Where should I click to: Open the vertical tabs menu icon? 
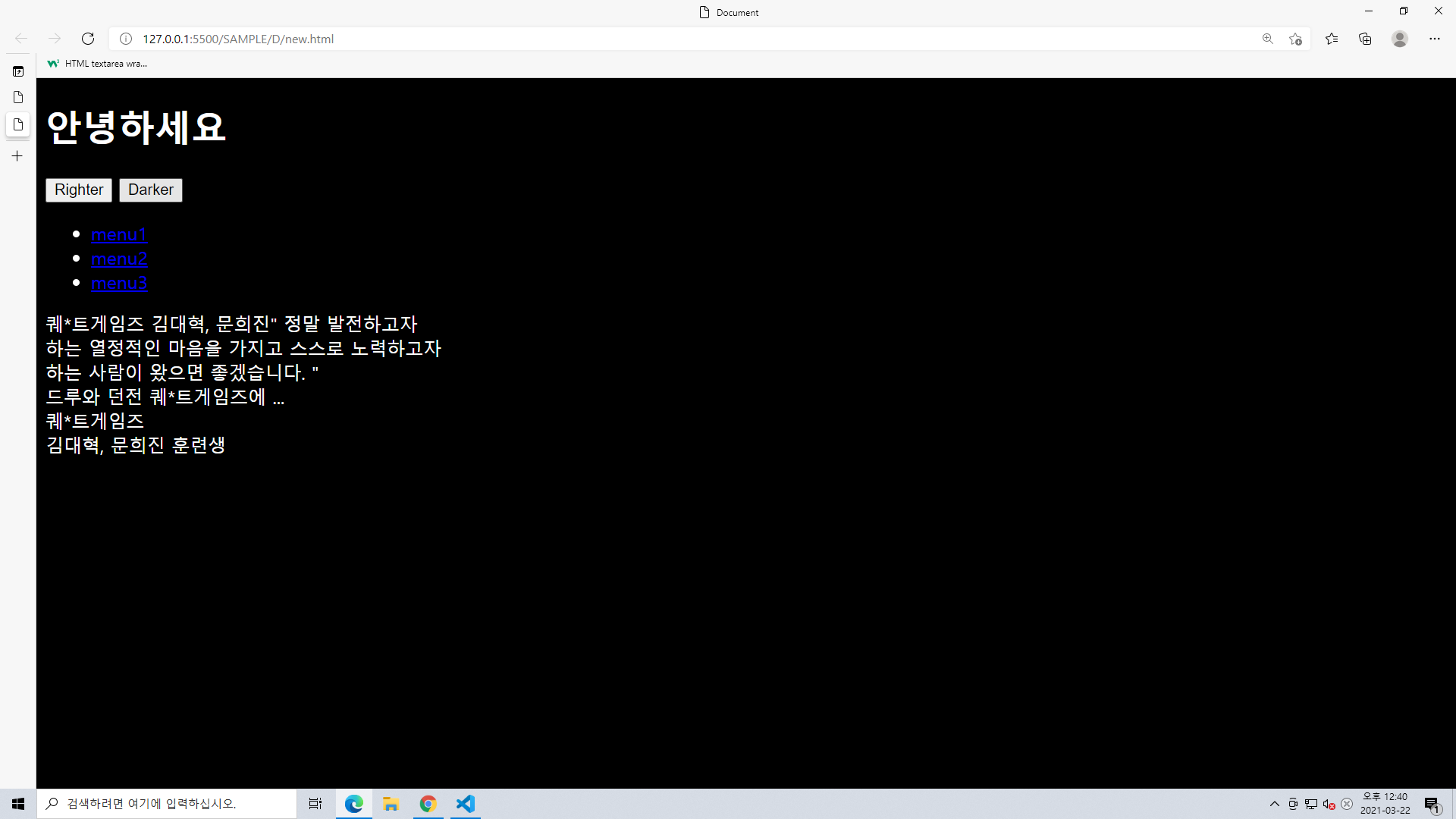click(18, 71)
